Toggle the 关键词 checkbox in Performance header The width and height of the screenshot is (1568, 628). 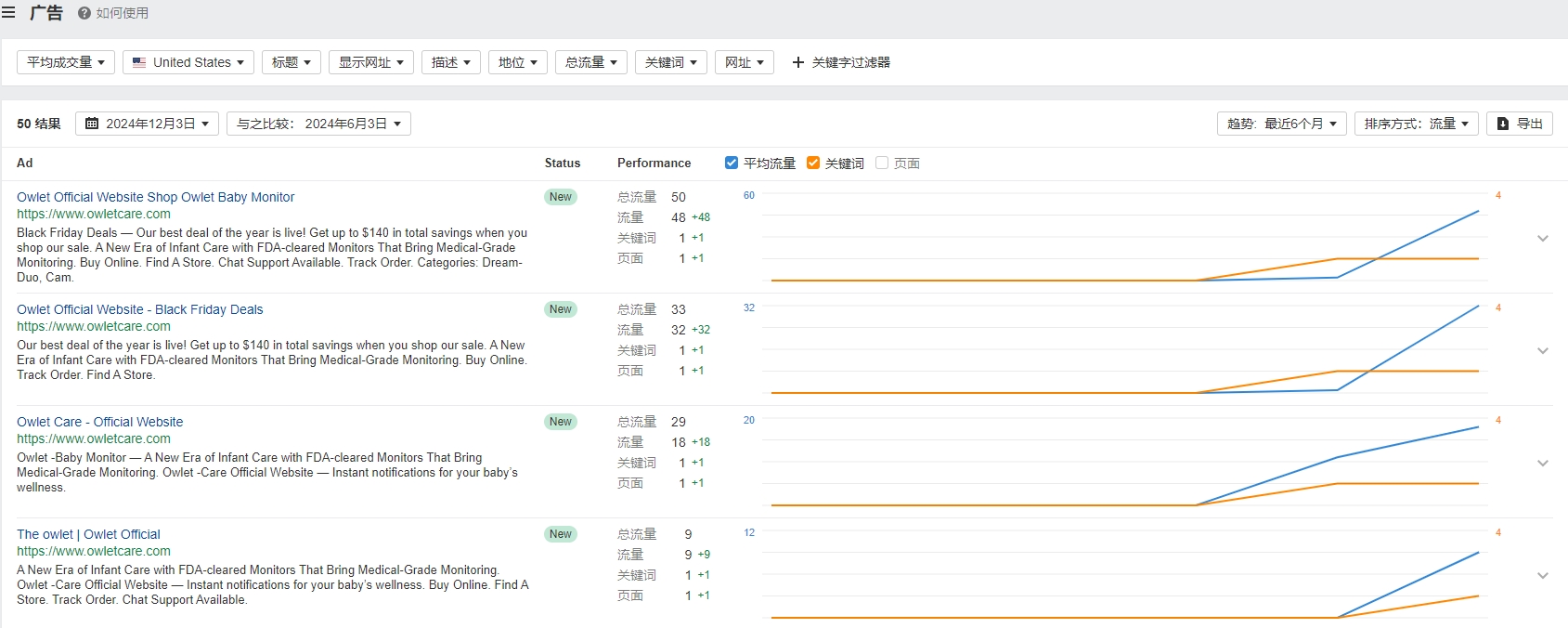pos(813,163)
